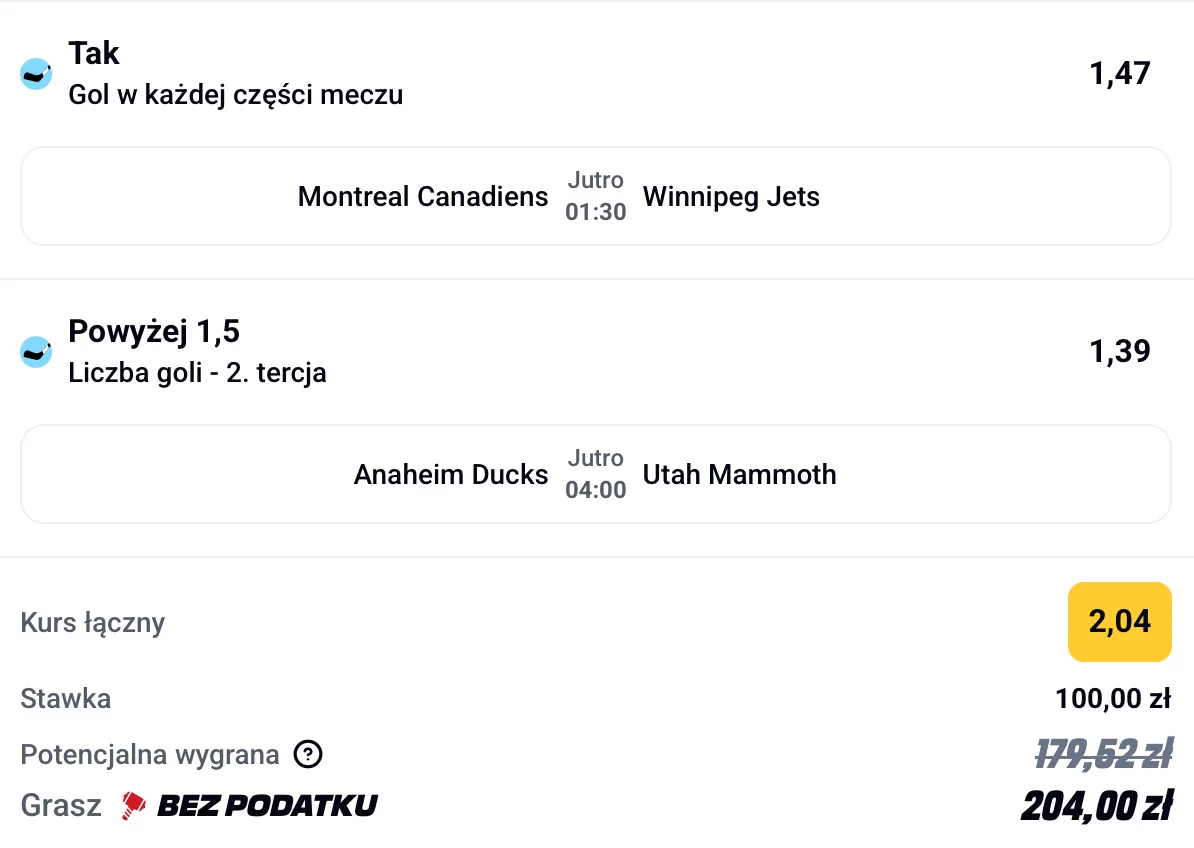
Task: Click the red megaphone icon on BEZ PODATKU
Action: [x=129, y=805]
